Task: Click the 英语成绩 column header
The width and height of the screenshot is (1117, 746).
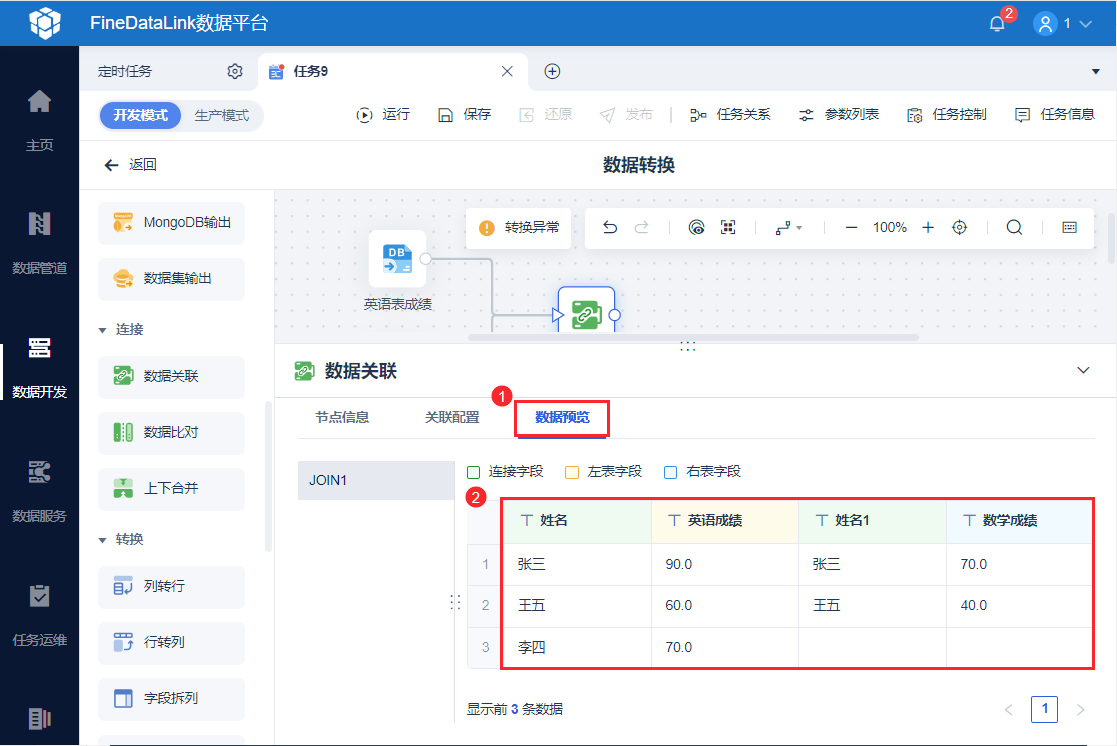Action: pos(724,521)
